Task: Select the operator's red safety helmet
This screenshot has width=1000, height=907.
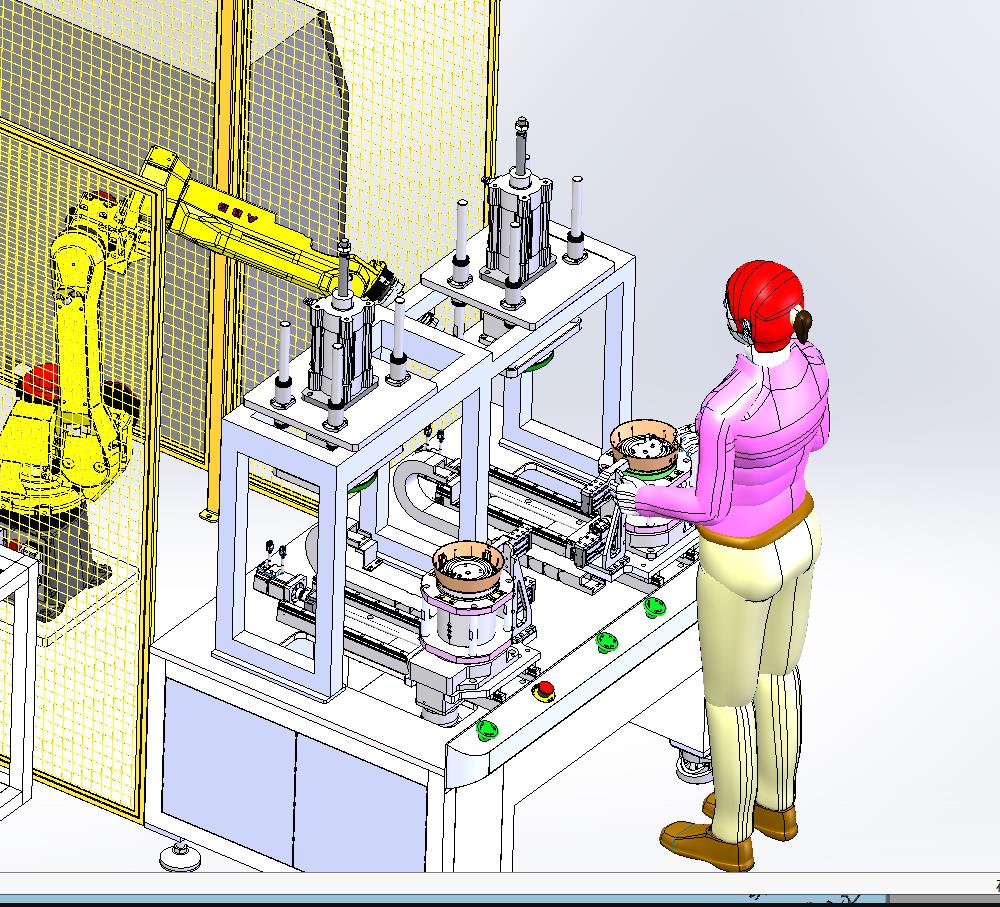Action: tap(764, 304)
